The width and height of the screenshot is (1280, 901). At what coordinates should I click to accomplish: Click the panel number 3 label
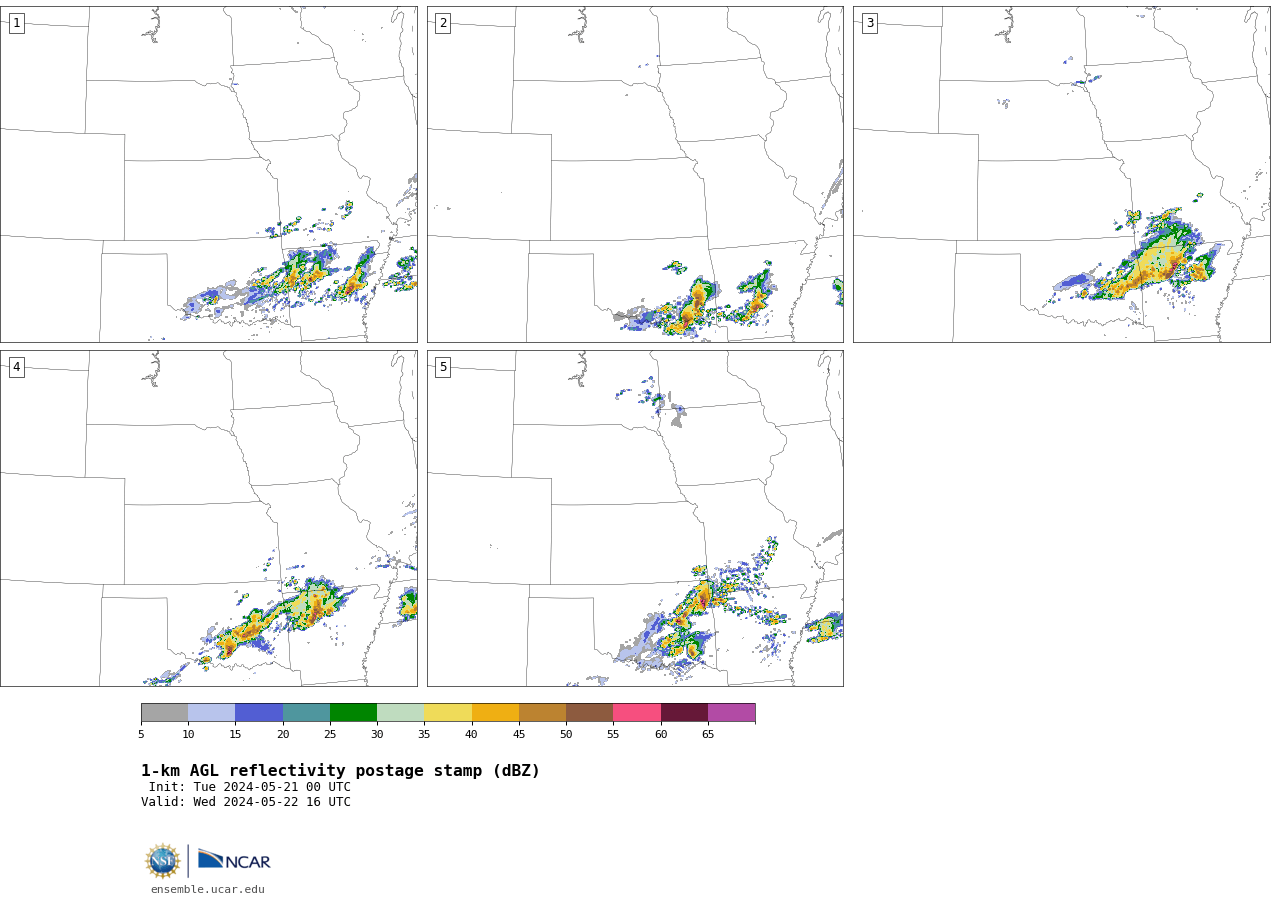[x=869, y=23]
